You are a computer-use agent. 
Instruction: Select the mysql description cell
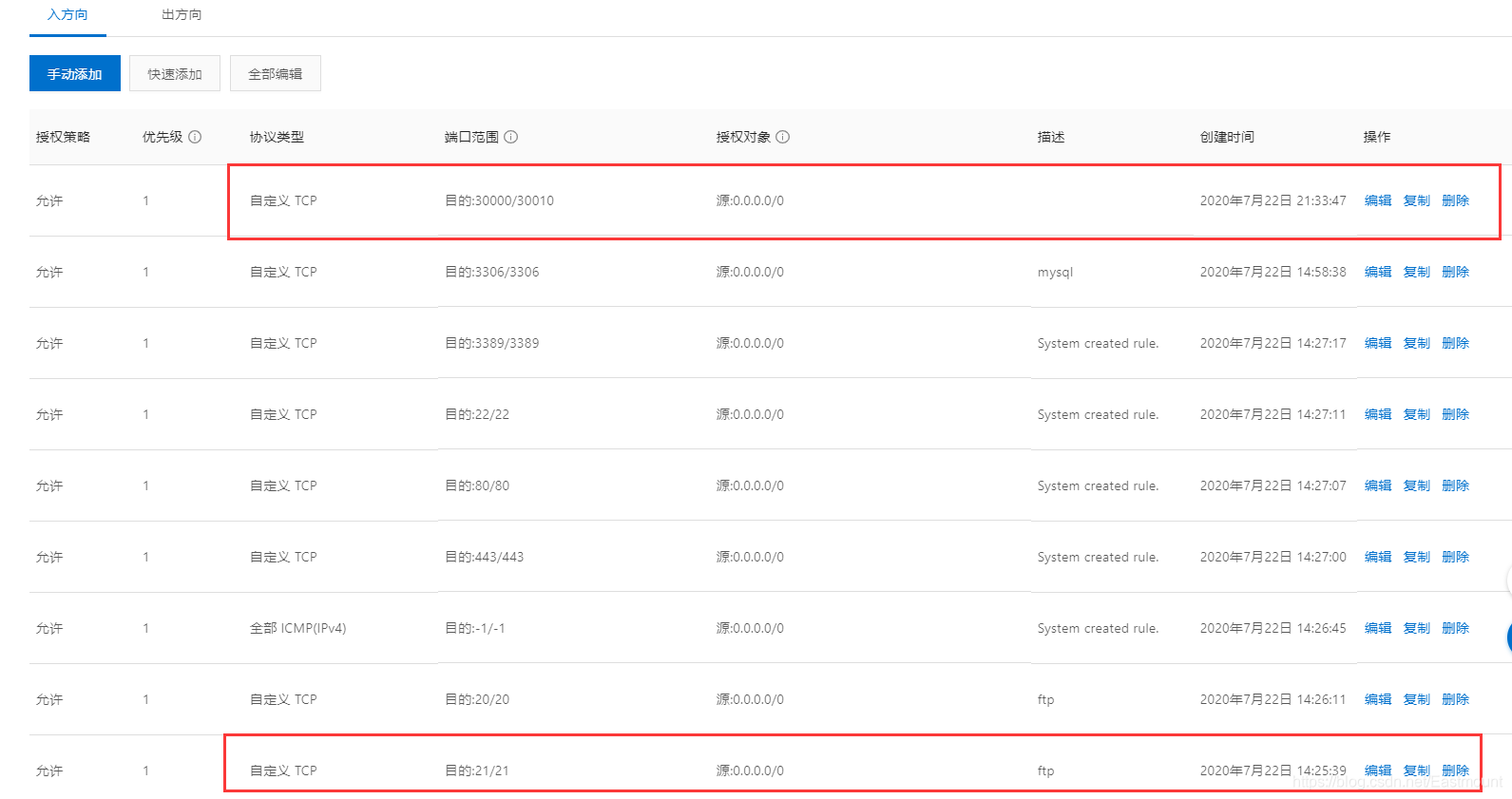1055,272
